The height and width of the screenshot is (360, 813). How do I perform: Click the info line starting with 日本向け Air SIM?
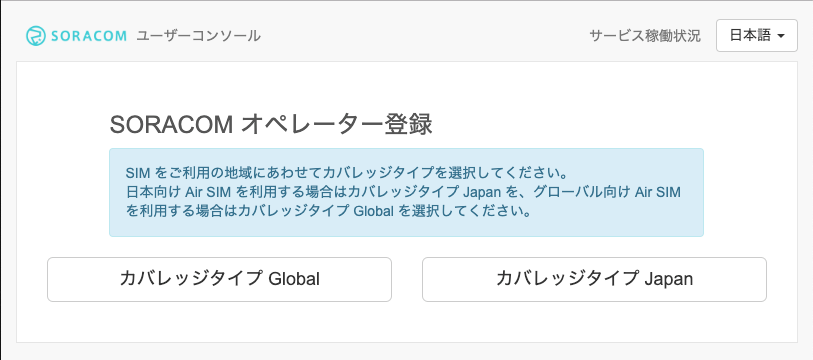point(403,192)
